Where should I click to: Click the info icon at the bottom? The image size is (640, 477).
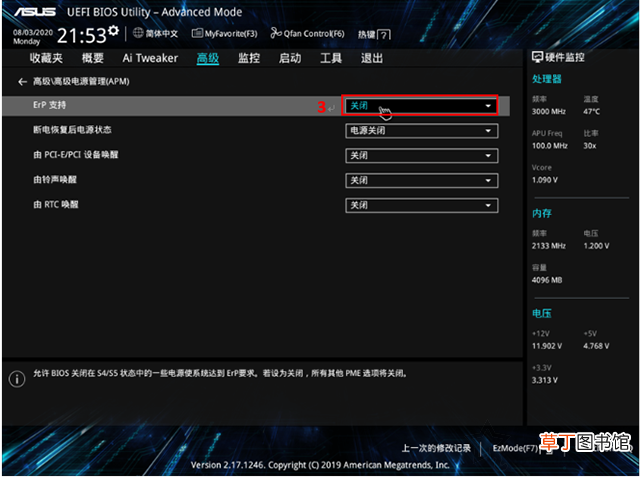17,379
